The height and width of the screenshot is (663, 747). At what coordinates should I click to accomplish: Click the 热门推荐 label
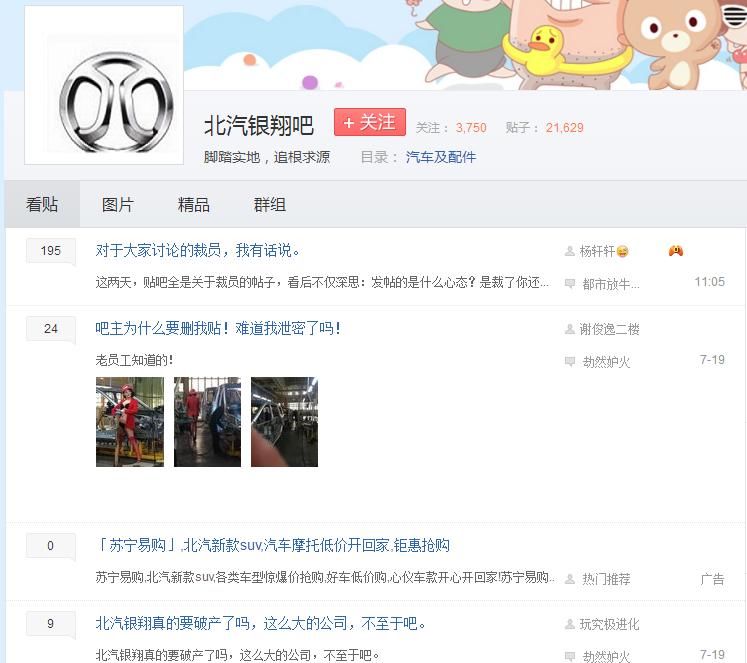click(606, 579)
